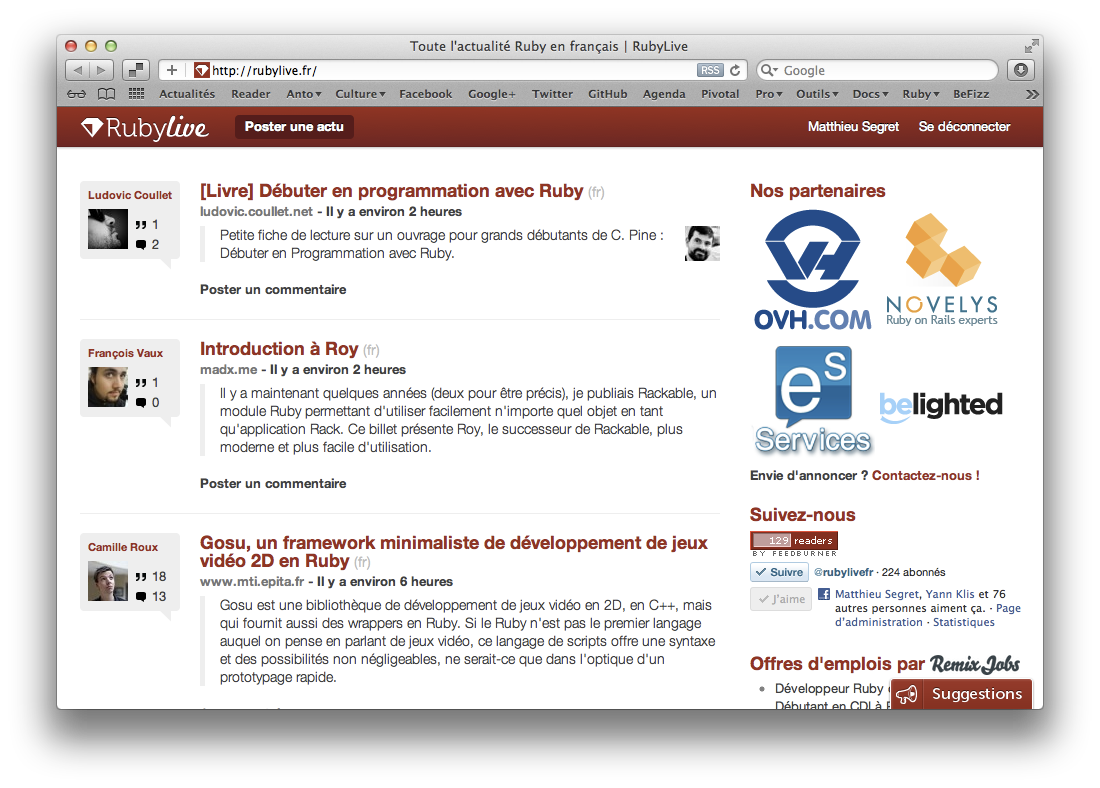Toggle the J'aime Facebook like button
The width and height of the screenshot is (1100, 788).
click(780, 597)
